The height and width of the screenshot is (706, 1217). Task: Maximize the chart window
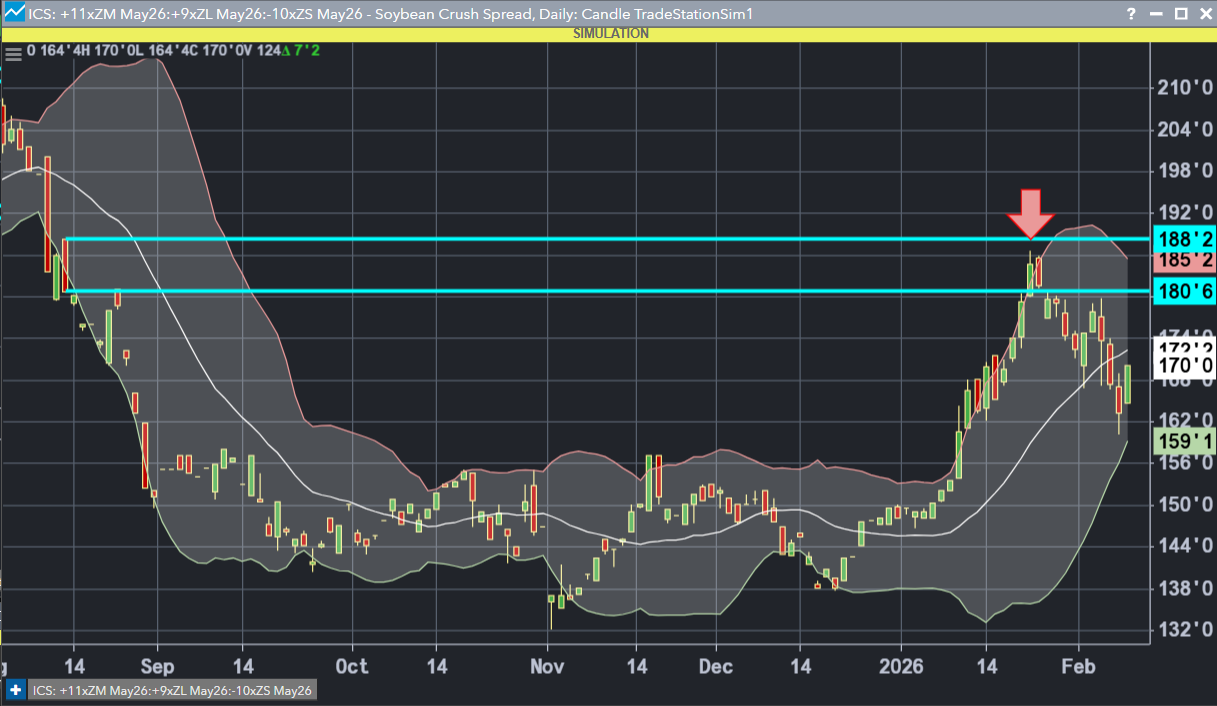pos(1180,13)
